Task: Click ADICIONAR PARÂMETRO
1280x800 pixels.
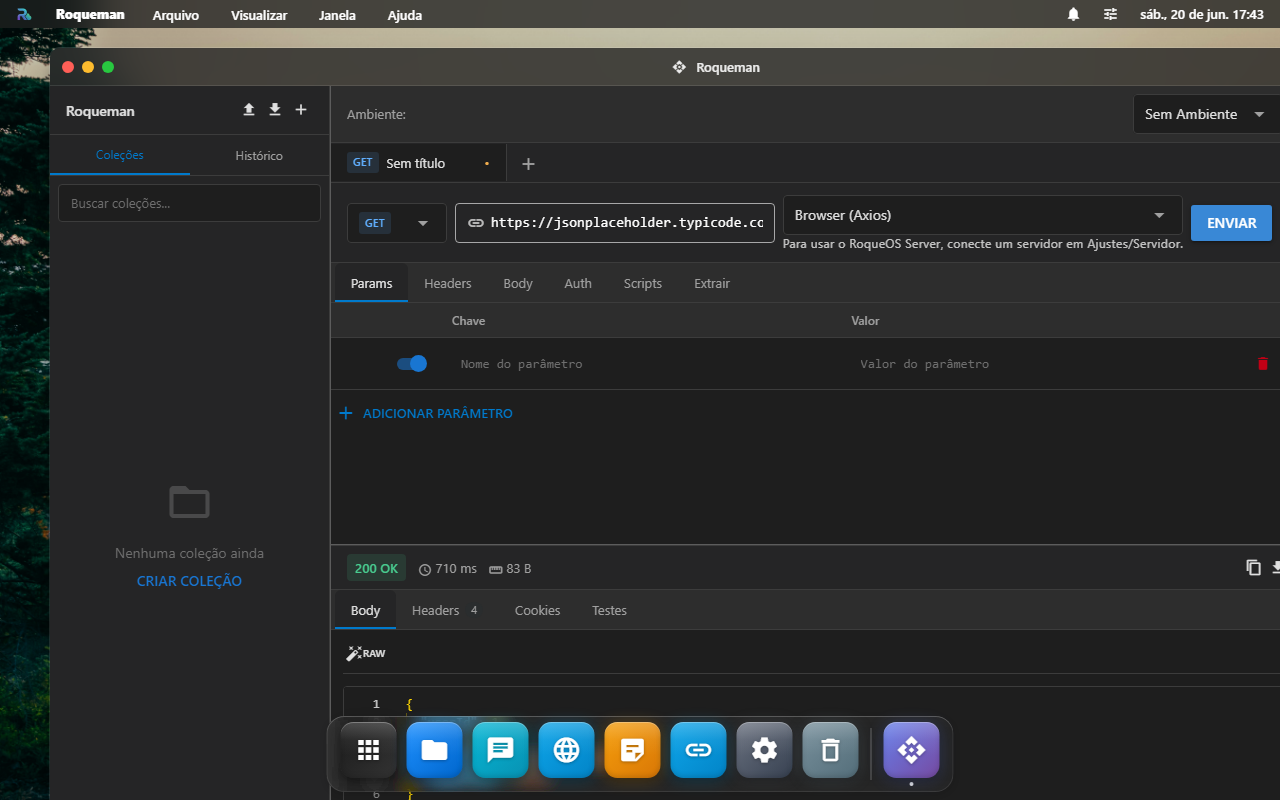Action: [426, 413]
